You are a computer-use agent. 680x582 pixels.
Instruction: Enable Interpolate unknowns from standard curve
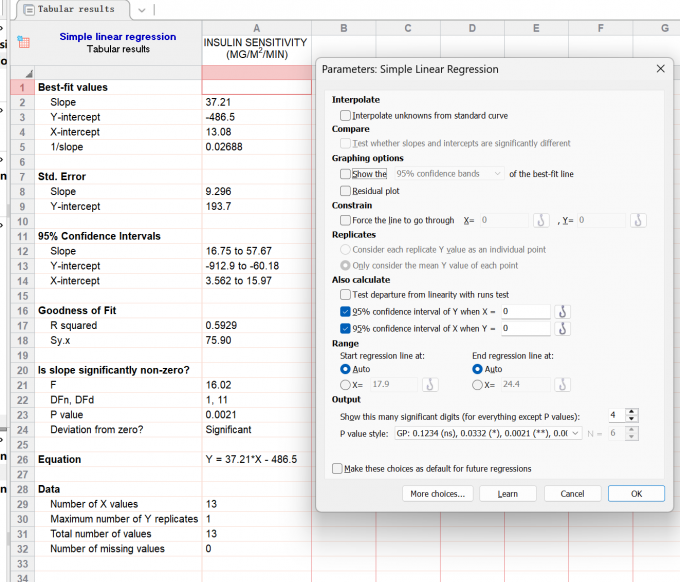(345, 115)
